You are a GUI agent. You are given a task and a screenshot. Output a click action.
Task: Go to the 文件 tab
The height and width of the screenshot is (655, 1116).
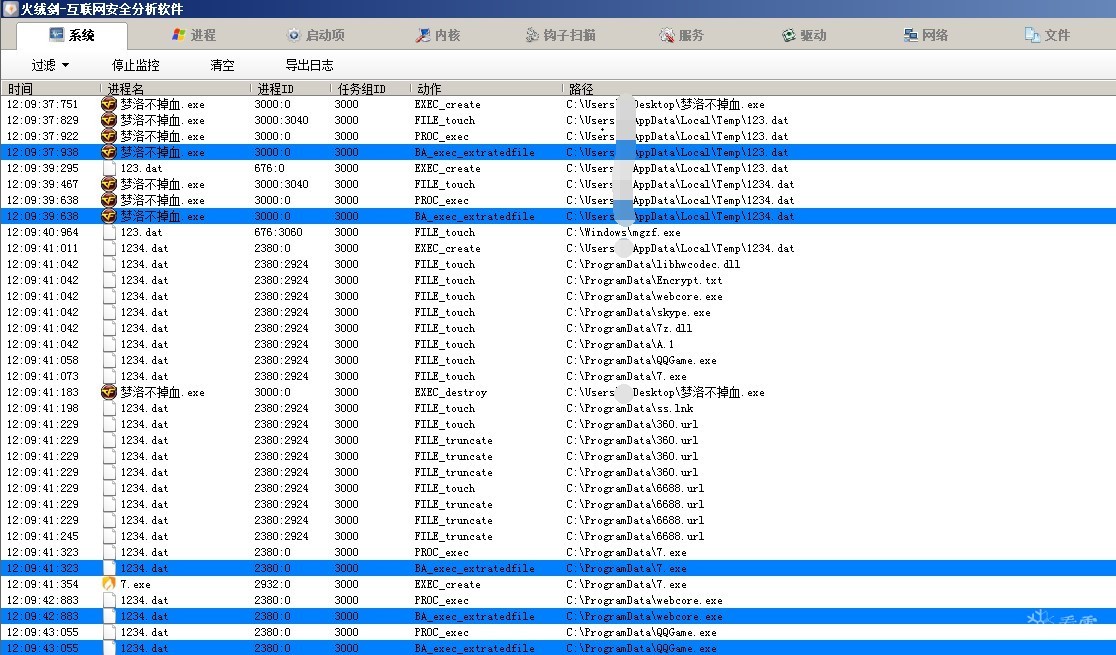pyautogui.click(x=1047, y=35)
